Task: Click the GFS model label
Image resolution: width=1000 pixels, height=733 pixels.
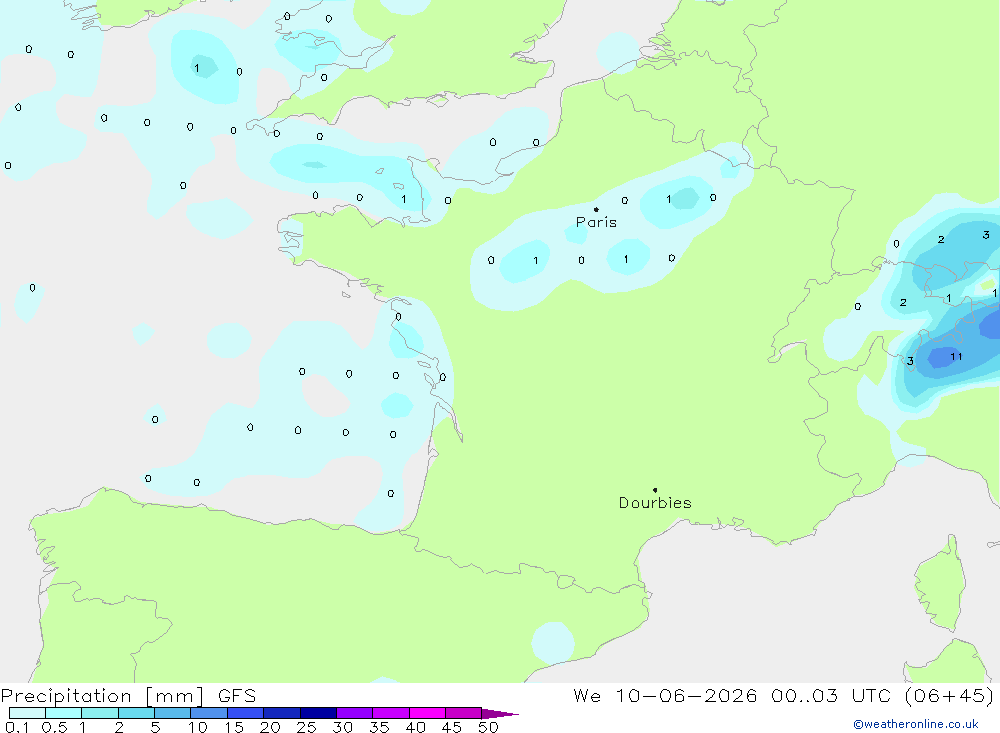Action: click(x=237, y=695)
